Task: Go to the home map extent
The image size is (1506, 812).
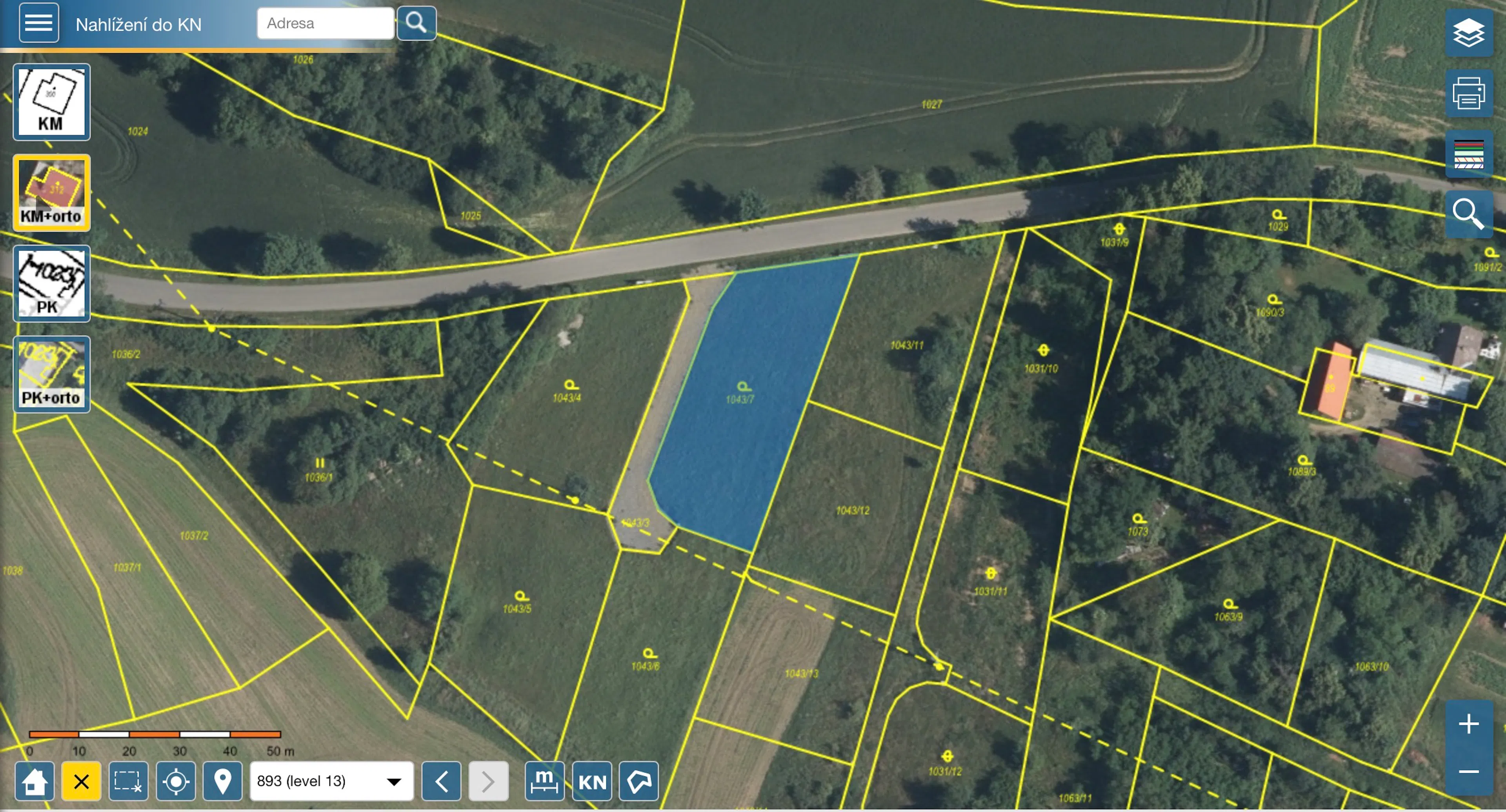Action: (35, 781)
